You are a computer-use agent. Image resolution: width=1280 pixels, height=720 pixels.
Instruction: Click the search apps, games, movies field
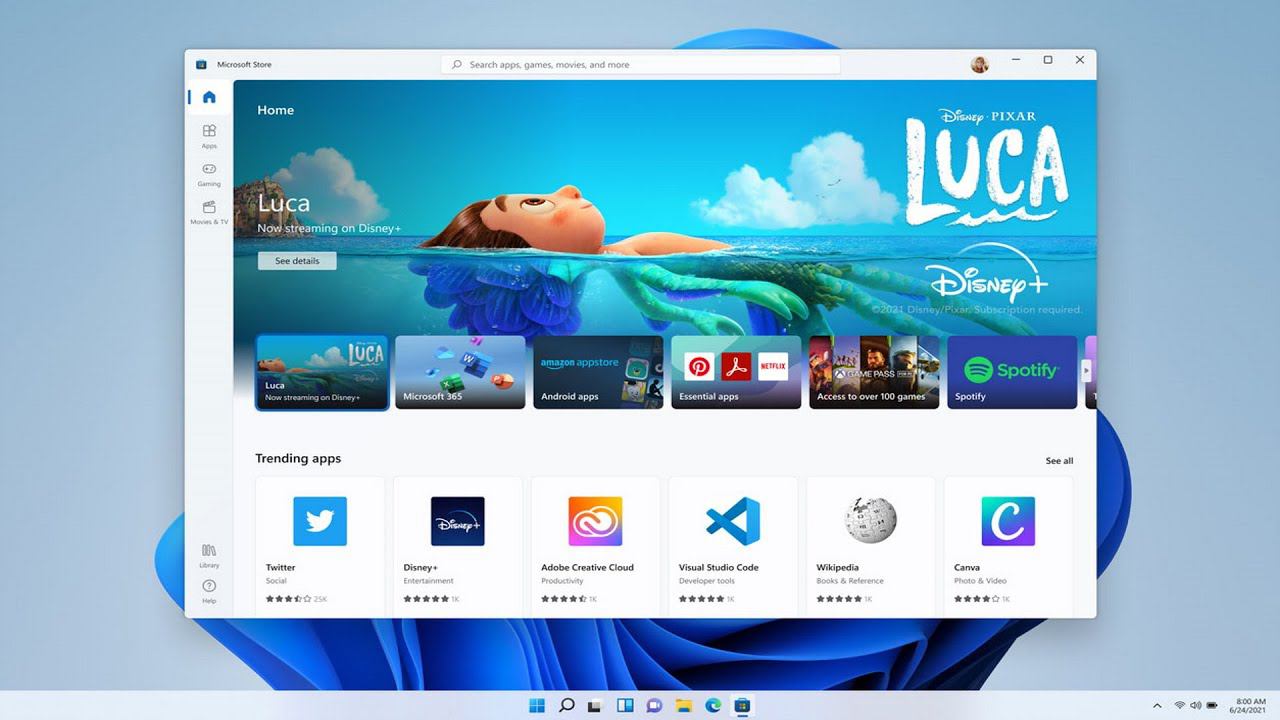640,64
